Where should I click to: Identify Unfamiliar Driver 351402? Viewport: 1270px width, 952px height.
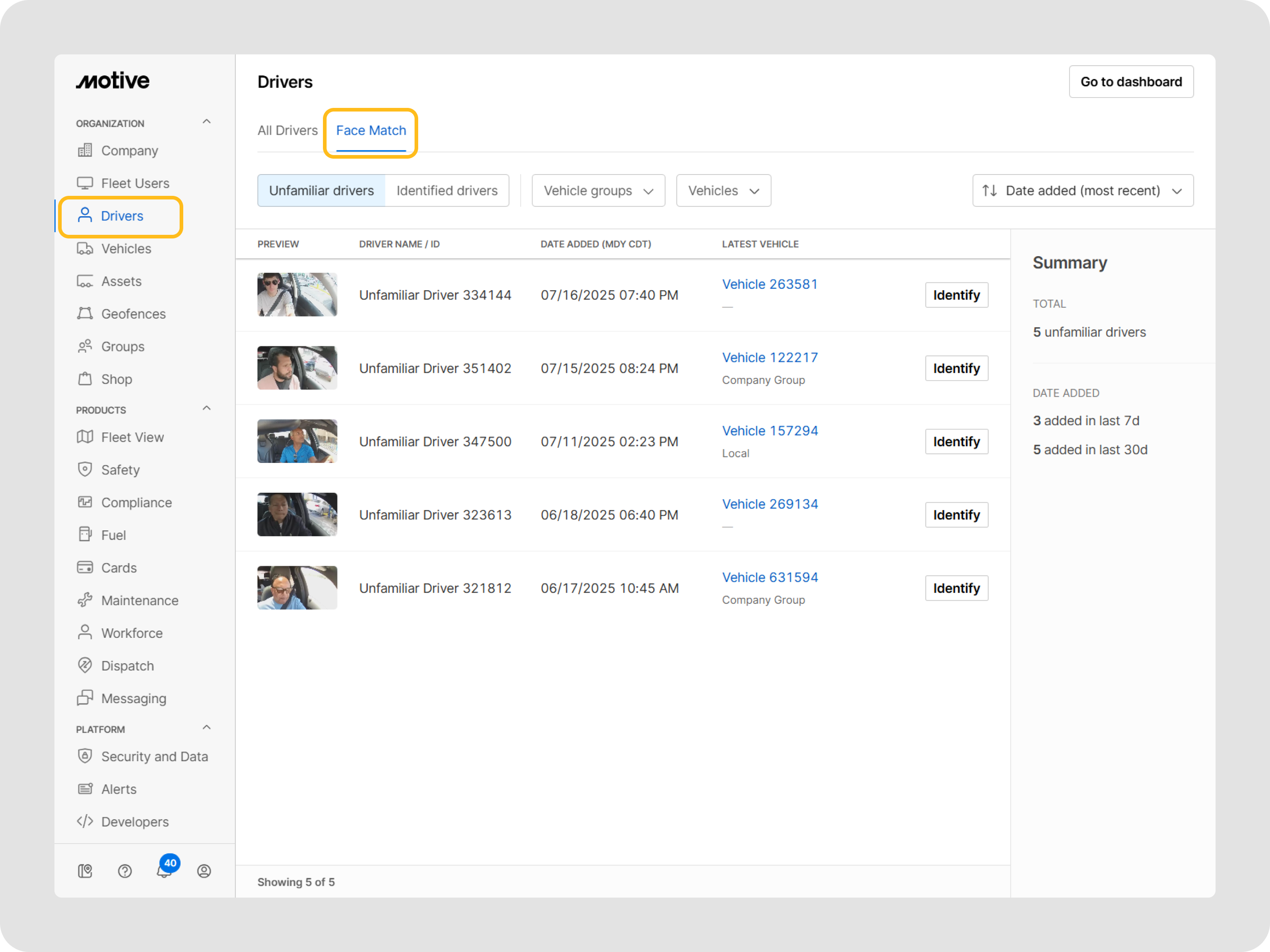coord(956,368)
